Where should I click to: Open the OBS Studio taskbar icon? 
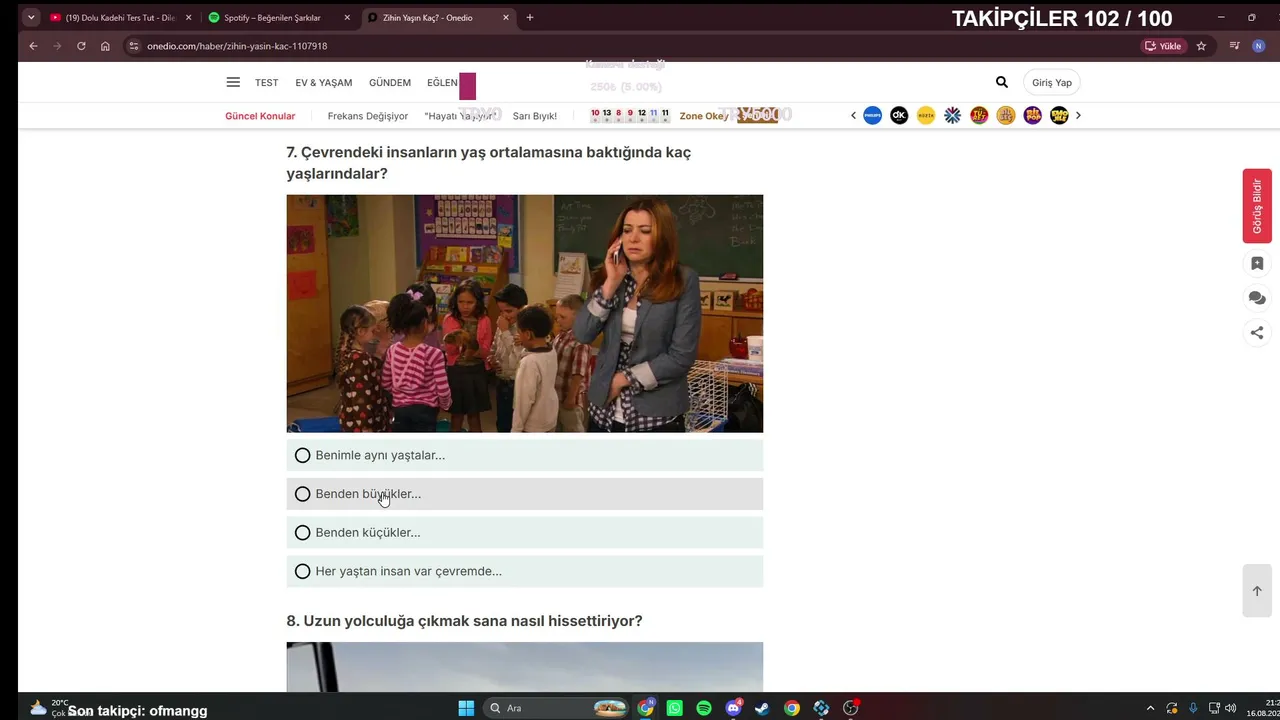coord(851,708)
